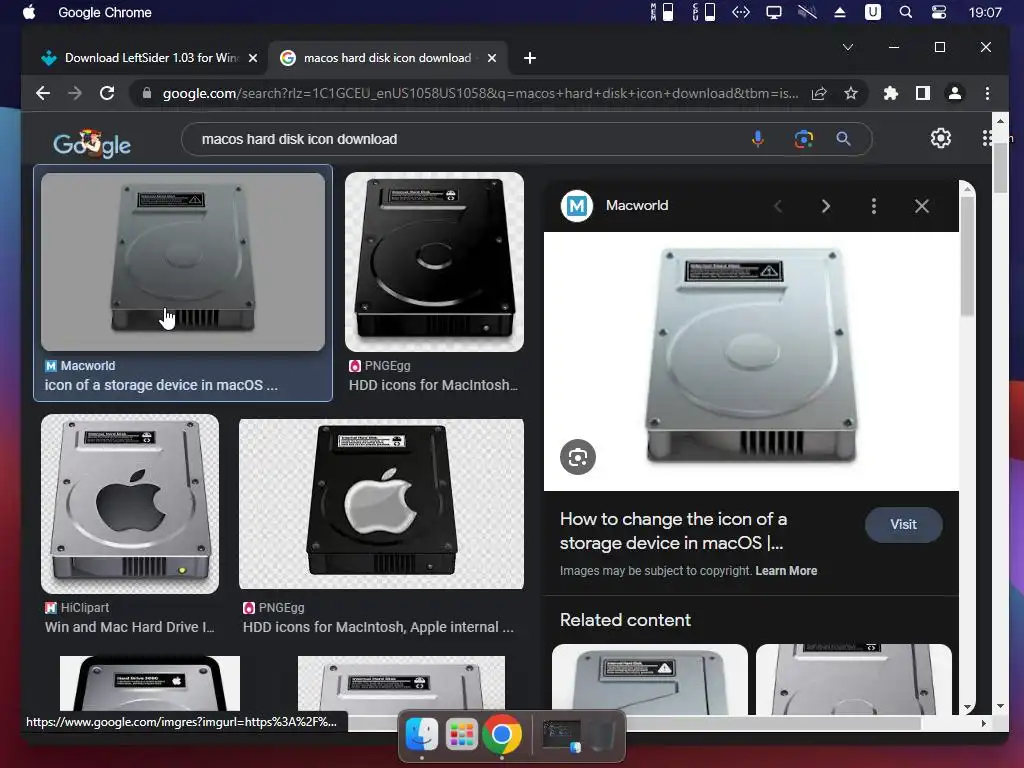Viewport: 1024px width, 768px height.
Task: Click the Chrome forward arrow
Action: click(75, 93)
